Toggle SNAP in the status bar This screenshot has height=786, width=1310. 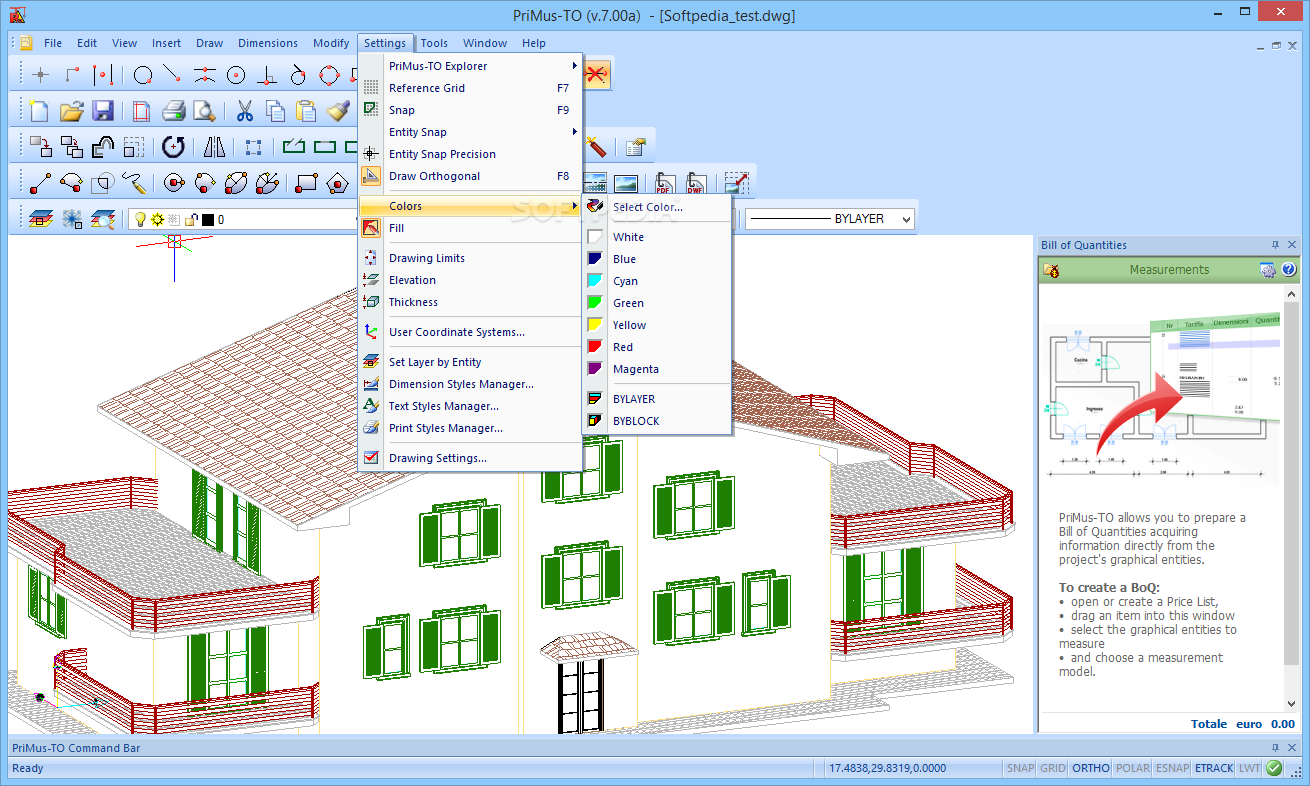pos(1020,768)
